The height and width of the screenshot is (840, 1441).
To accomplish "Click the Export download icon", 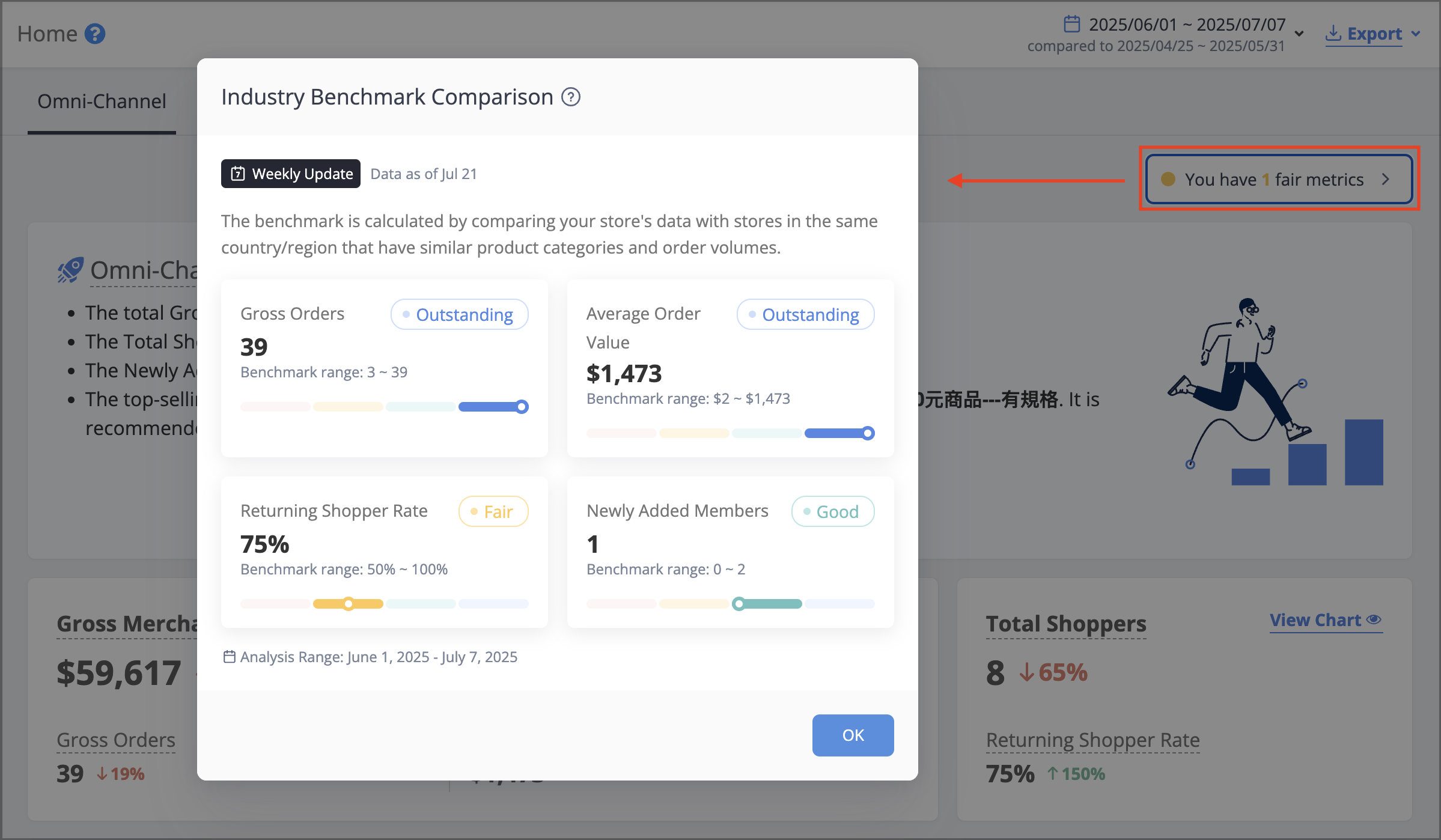I will pos(1333,33).
